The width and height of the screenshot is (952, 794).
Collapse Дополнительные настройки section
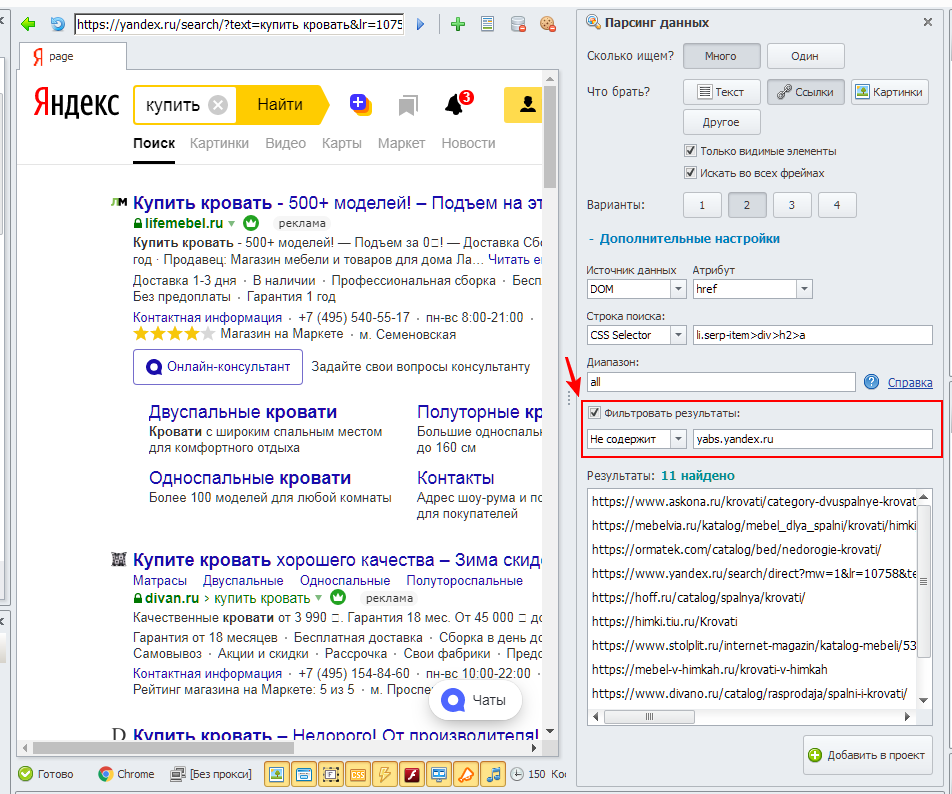(x=684, y=239)
